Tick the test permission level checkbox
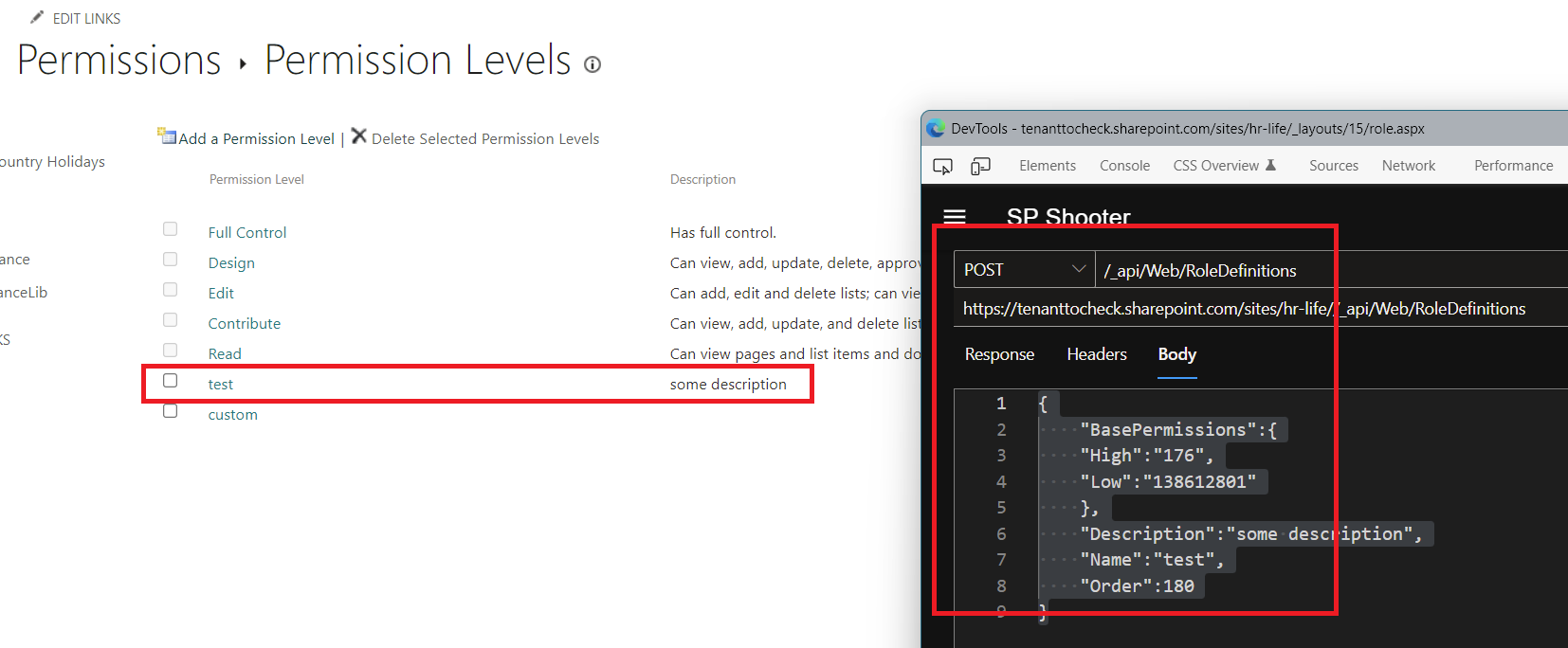1568x648 pixels. (x=171, y=381)
